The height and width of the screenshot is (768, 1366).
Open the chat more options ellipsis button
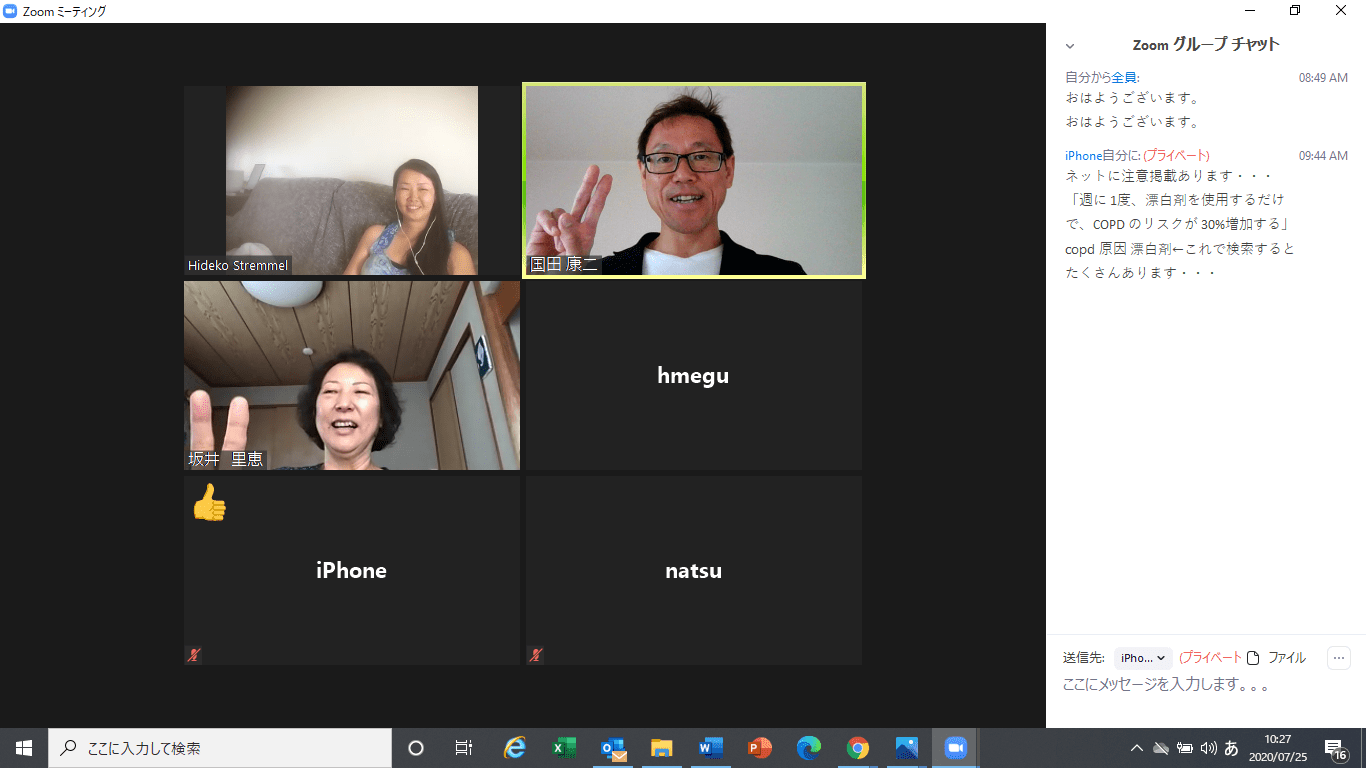1339,658
